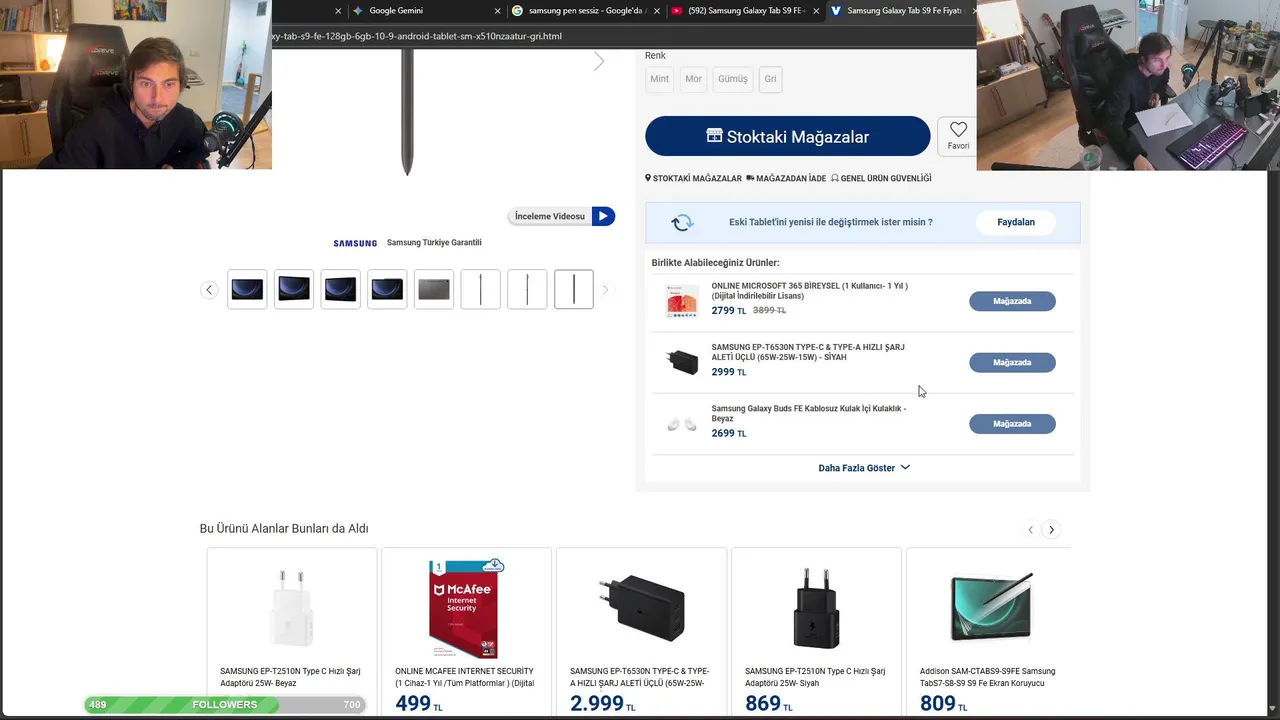Open ONLINE MCAFEE INTERNET SECURITY title
This screenshot has width=1280, height=720.
pyautogui.click(x=465, y=677)
